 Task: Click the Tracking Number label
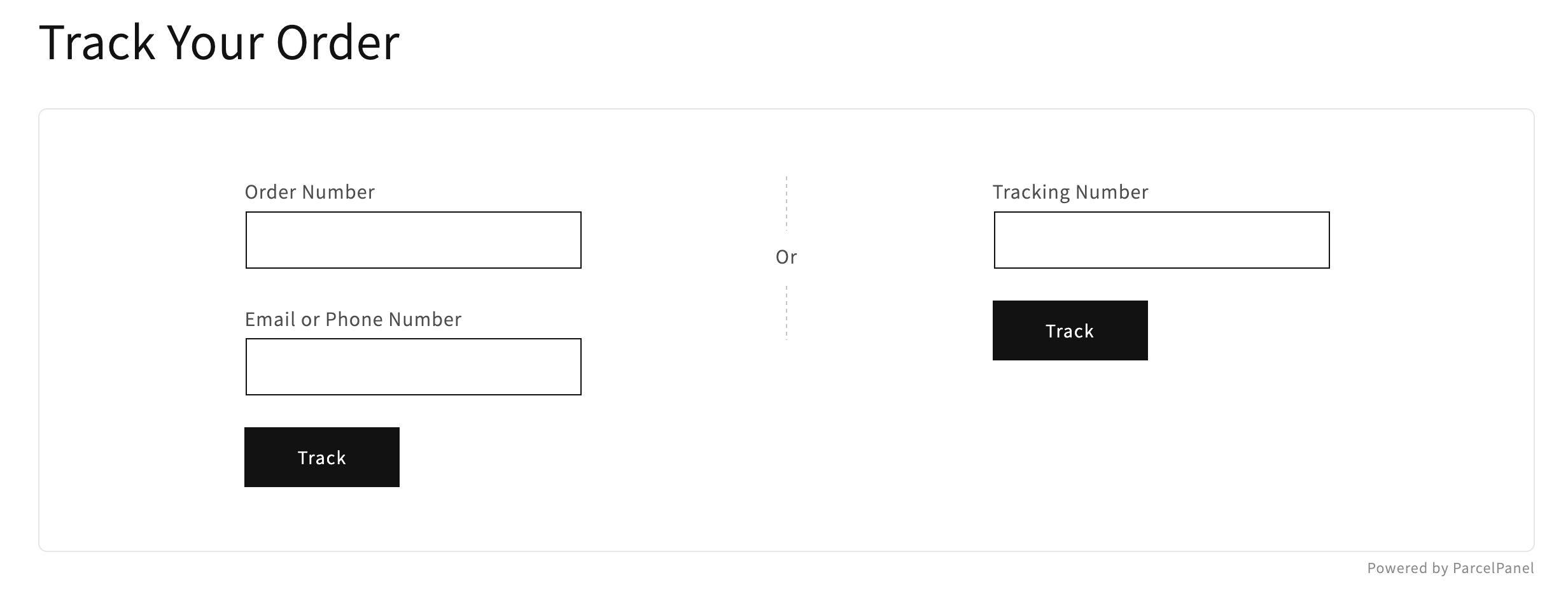click(1070, 192)
